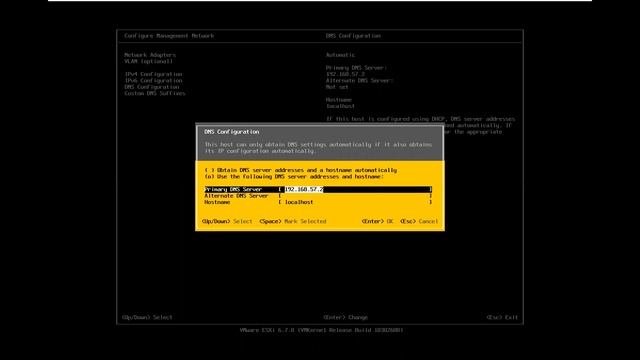Click the <Esc> Cancel hint in dialog
Viewport: 640px width, 360px height.
coord(419,221)
